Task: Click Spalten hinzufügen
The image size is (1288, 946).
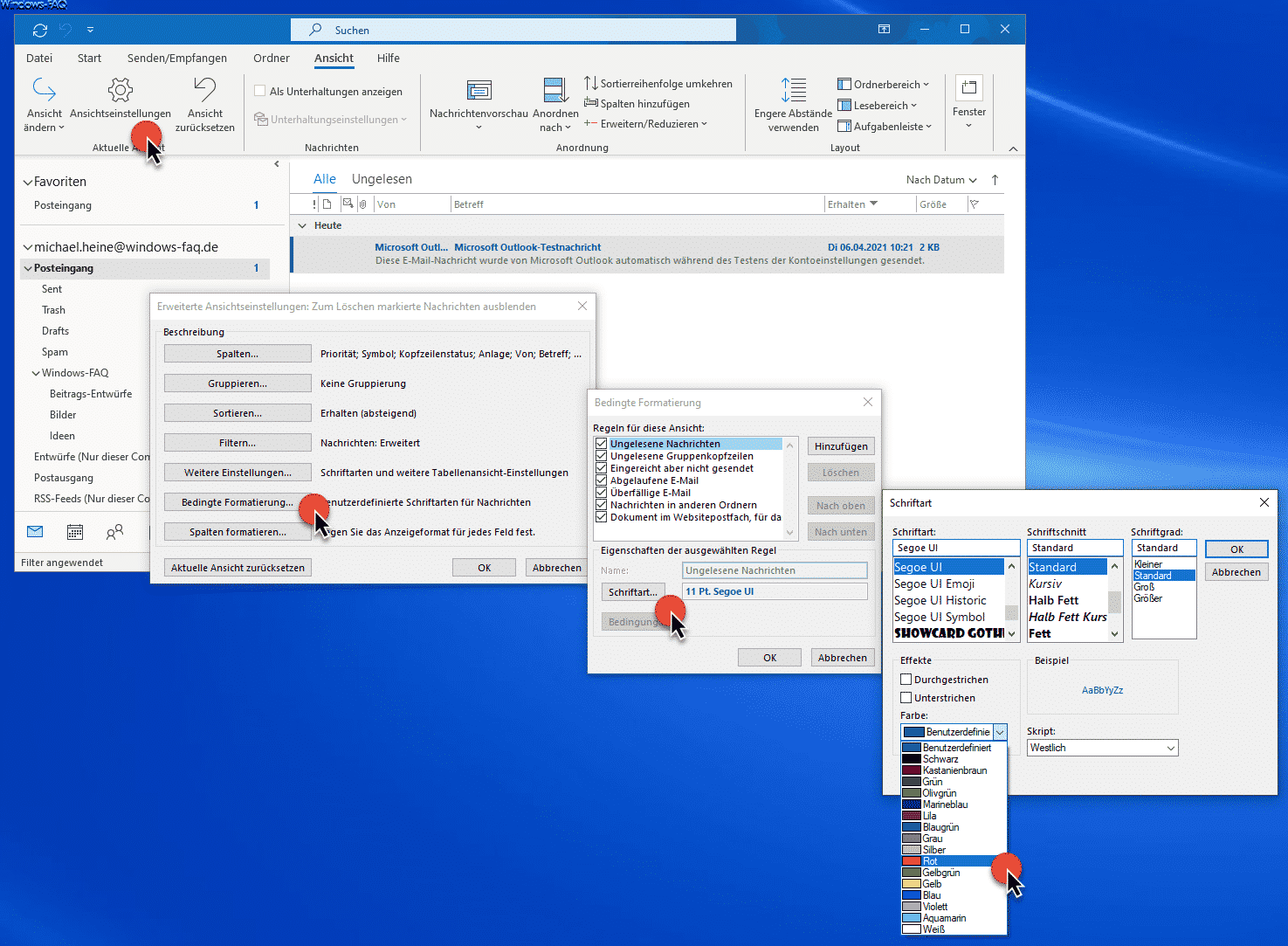Action: click(637, 104)
